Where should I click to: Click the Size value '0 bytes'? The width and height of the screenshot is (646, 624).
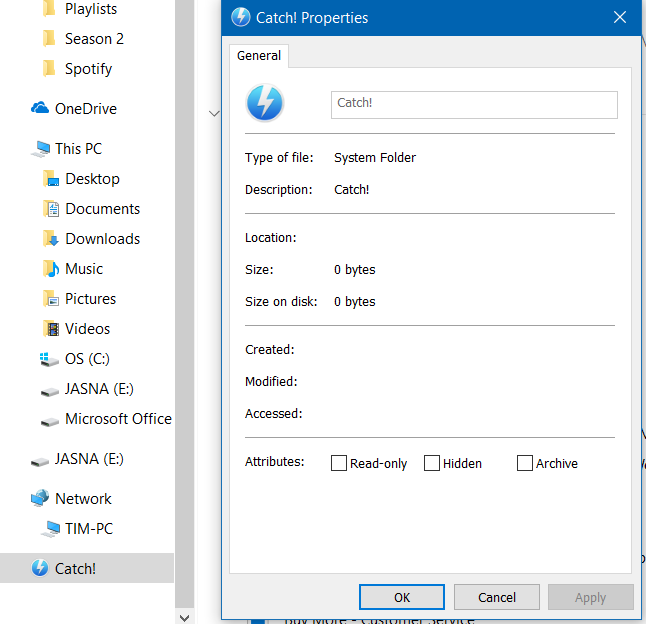[x=355, y=270]
